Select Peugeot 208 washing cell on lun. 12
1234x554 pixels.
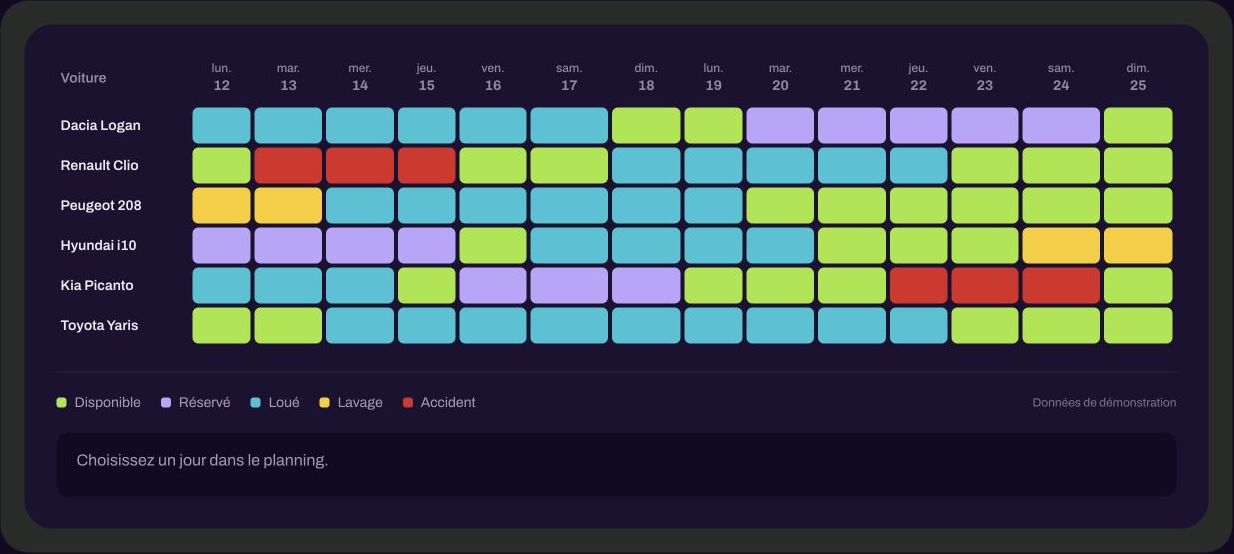point(221,206)
